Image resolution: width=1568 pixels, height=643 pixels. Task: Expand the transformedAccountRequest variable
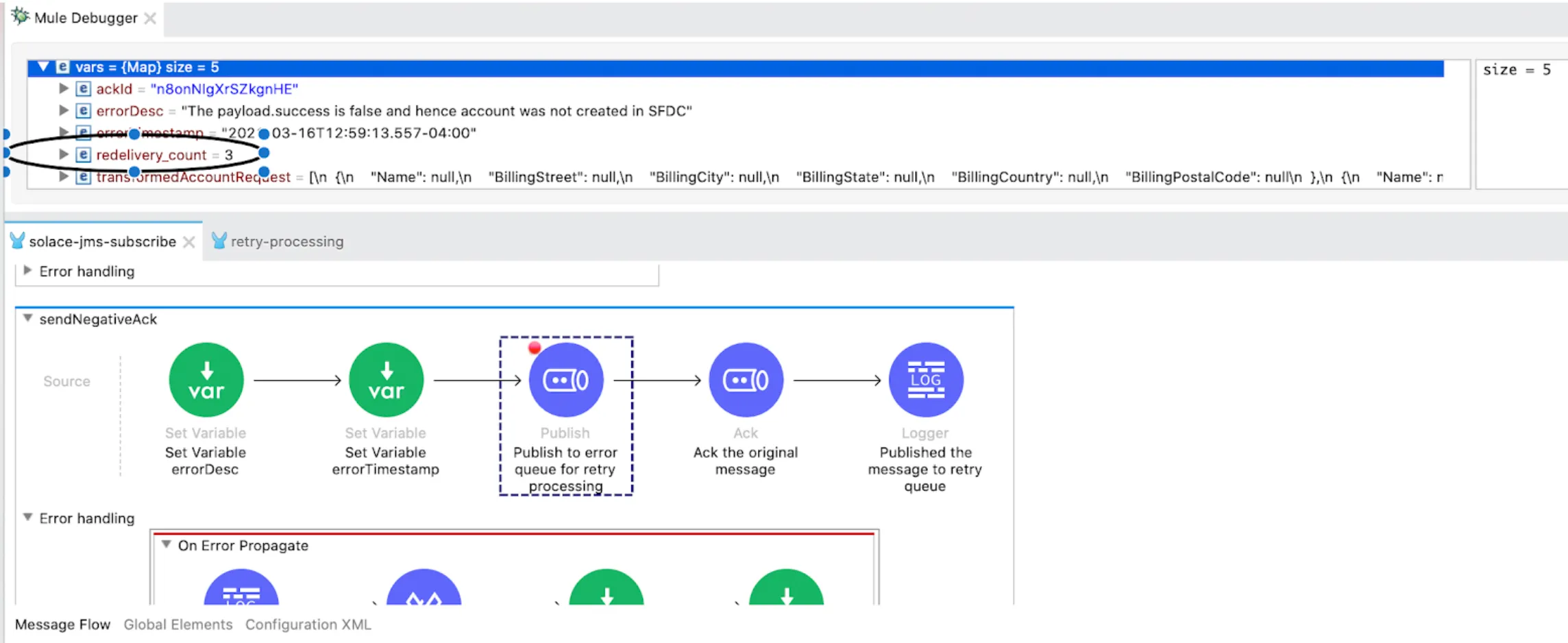point(63,176)
